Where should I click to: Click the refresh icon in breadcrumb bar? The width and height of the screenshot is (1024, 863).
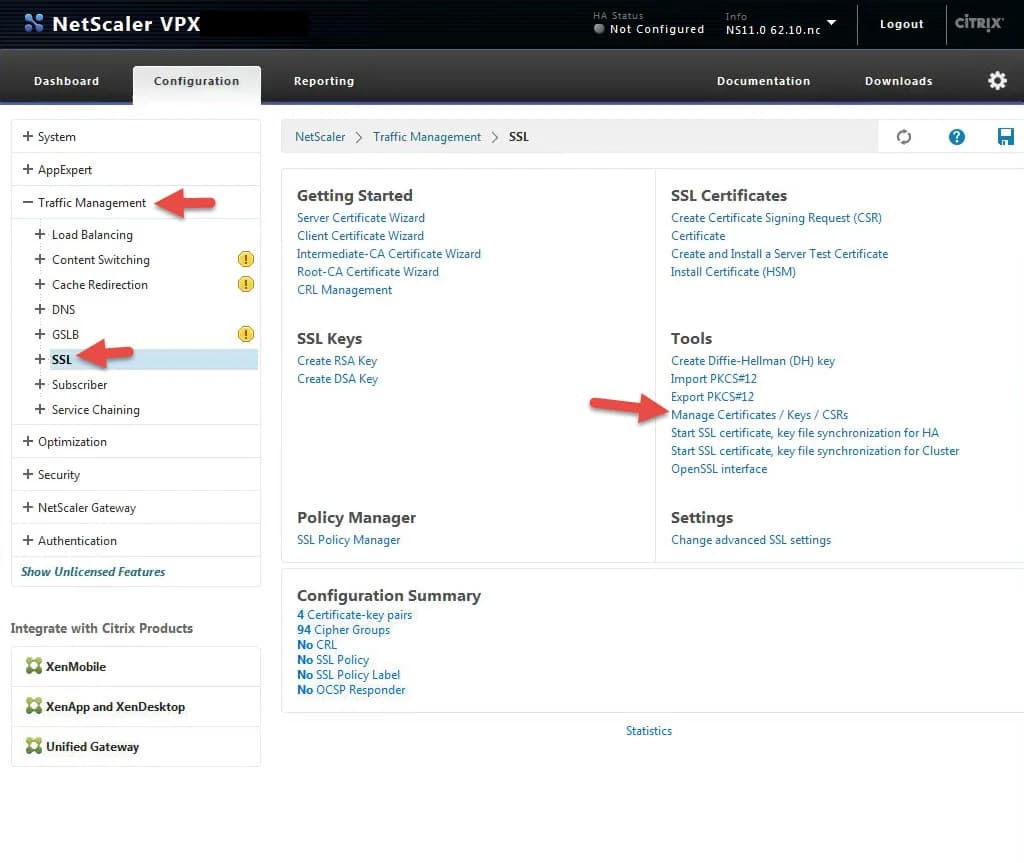pos(903,137)
